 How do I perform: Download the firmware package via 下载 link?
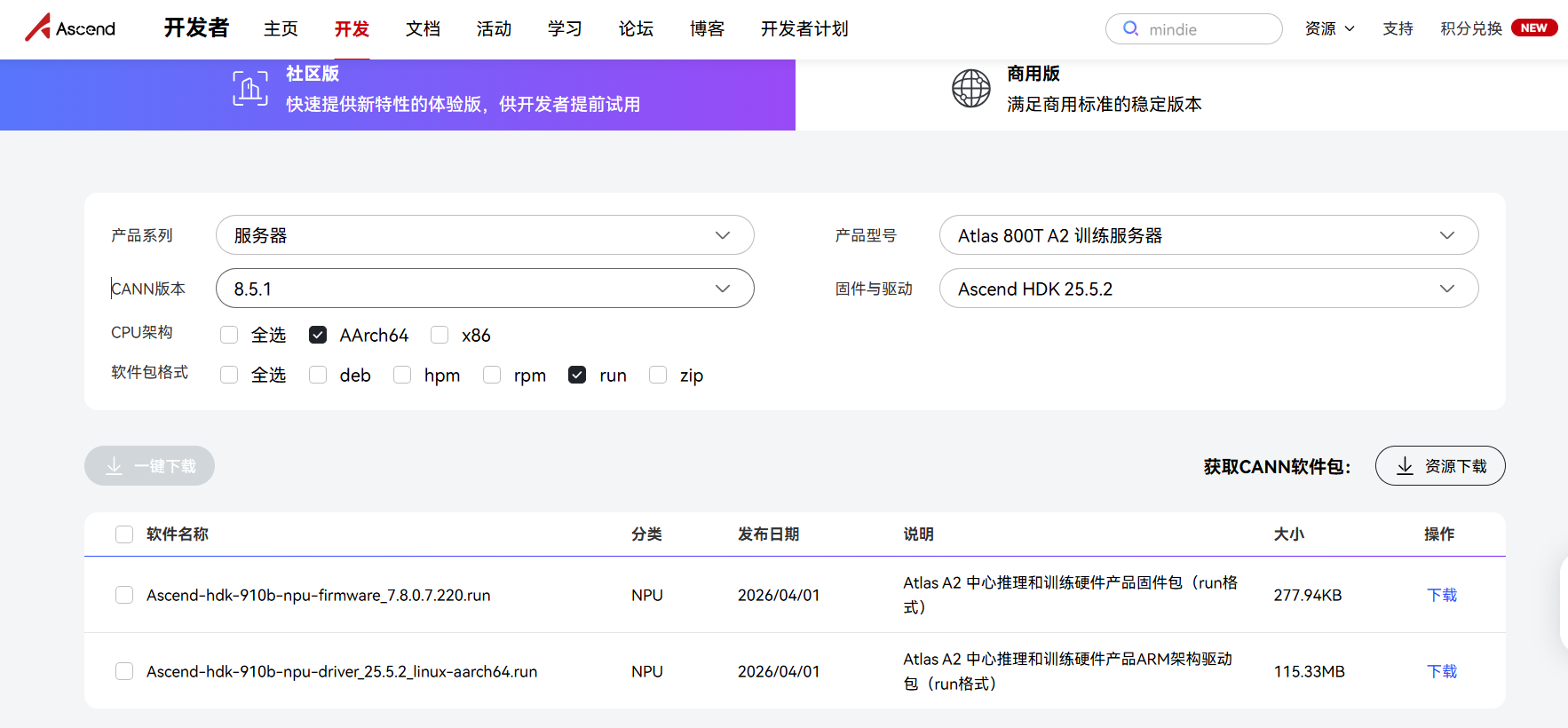pos(1442,595)
